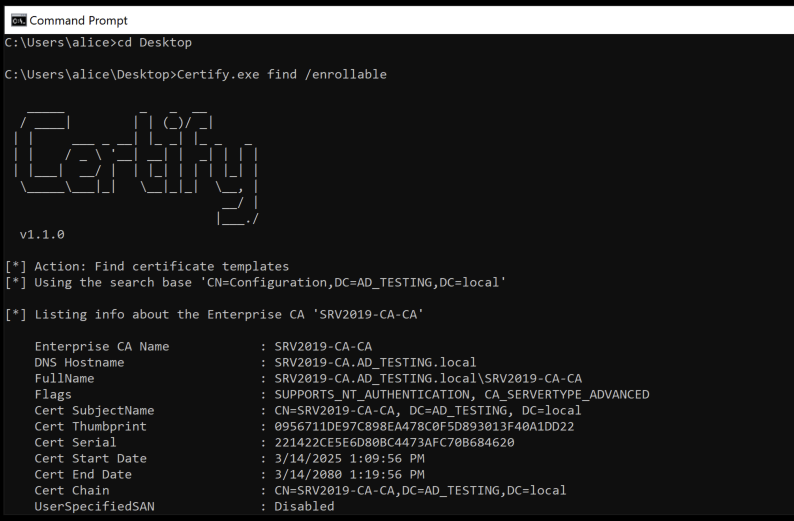Click the 'Listing info about the Enterprise CA' line
Screen dimensions: 794x521
[x=214, y=314]
